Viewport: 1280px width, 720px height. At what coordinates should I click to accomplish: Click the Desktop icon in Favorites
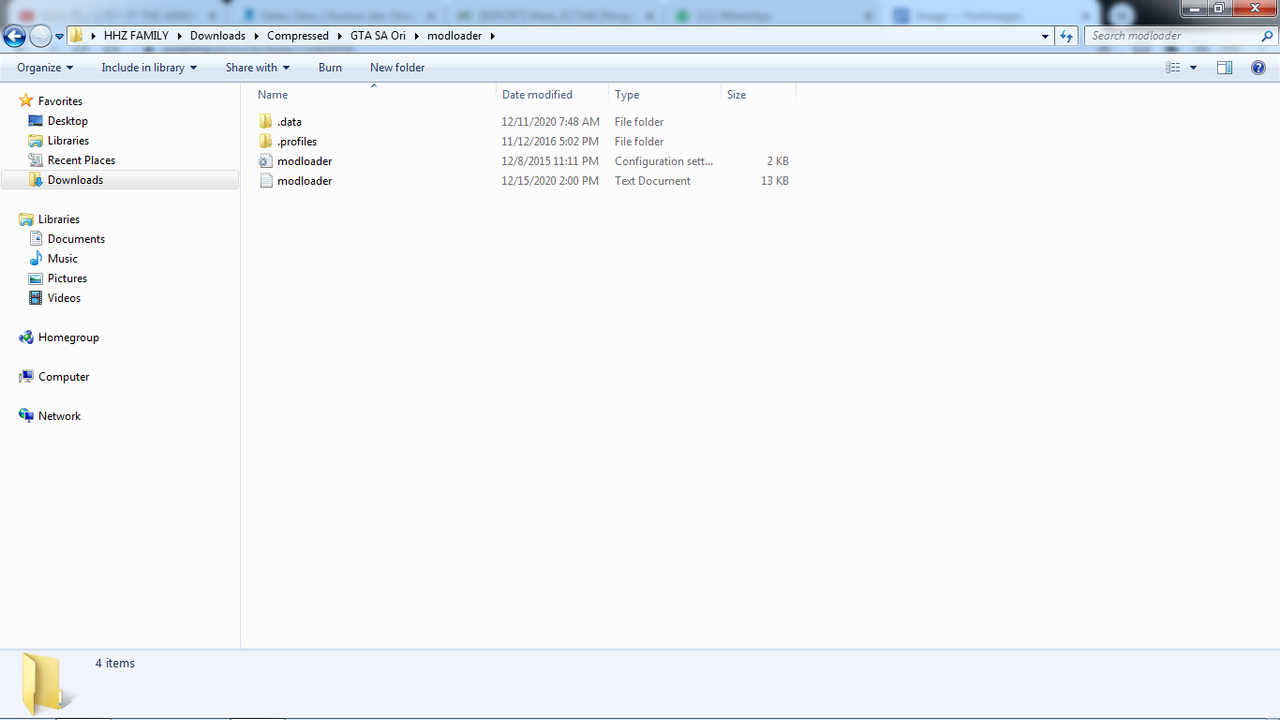[x=36, y=121]
